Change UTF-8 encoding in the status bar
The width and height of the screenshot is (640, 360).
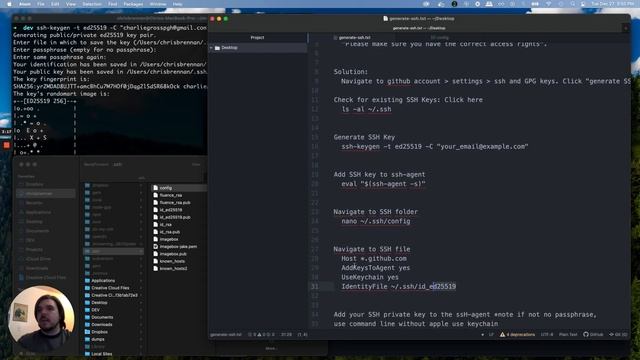547,334
